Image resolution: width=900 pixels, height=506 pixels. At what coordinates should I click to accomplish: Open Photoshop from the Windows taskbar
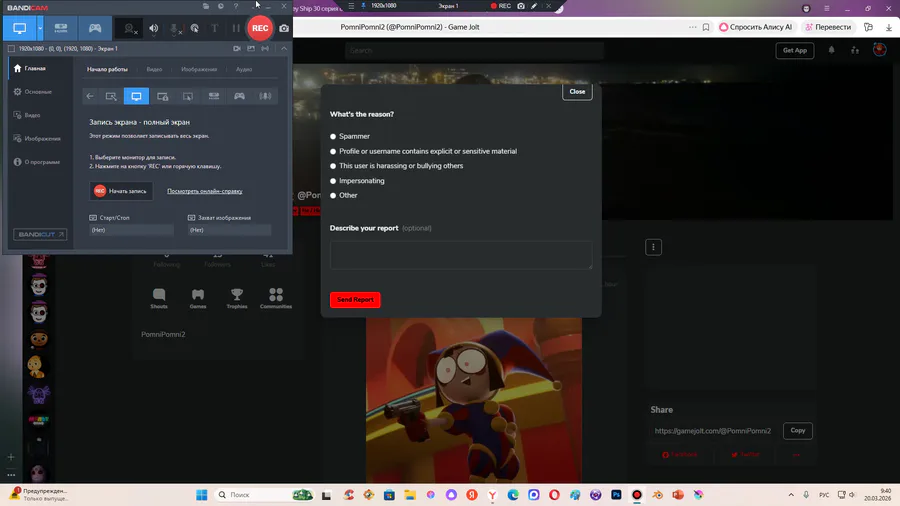[x=616, y=495]
